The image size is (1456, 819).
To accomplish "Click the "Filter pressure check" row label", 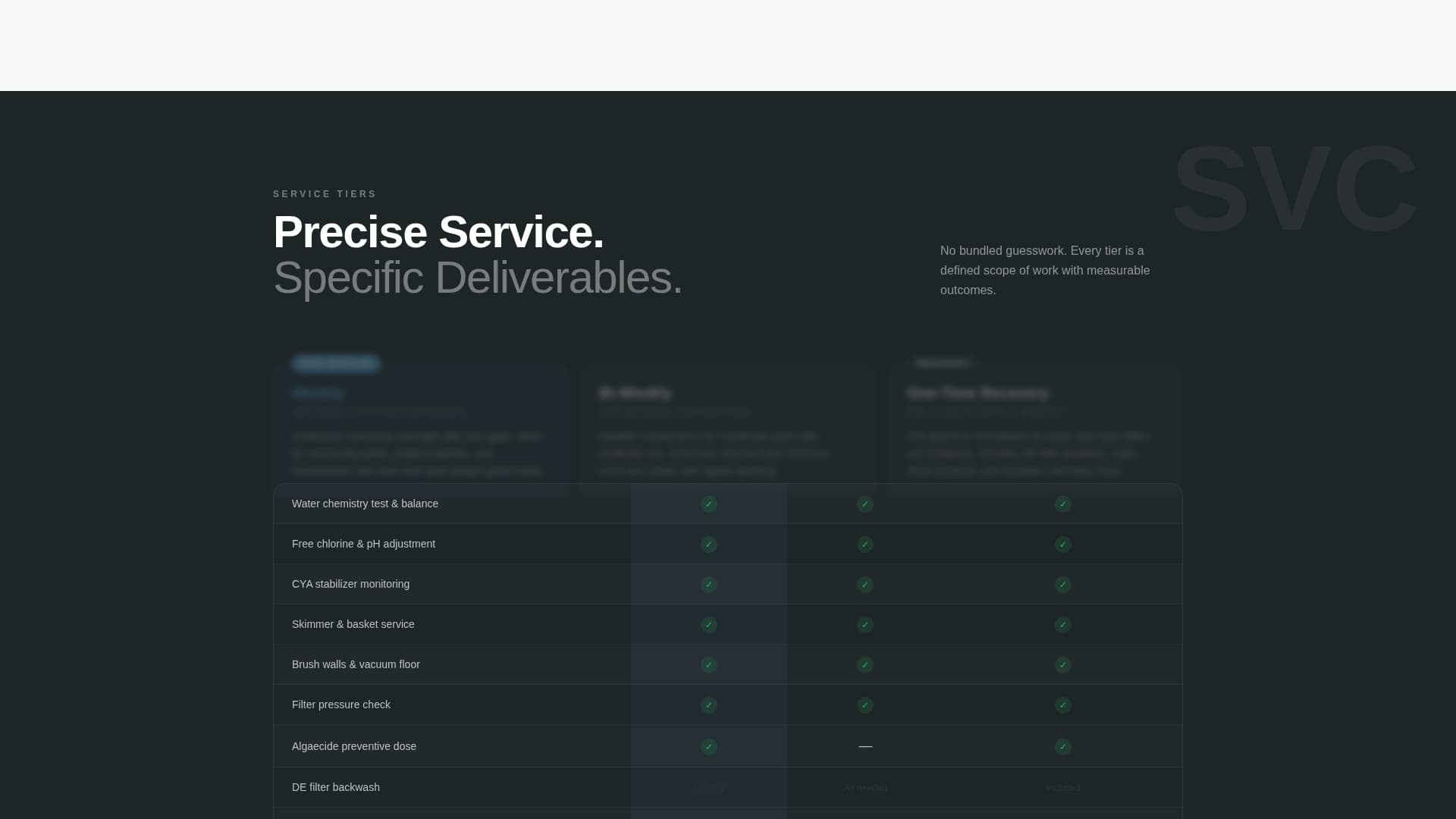I will [341, 704].
